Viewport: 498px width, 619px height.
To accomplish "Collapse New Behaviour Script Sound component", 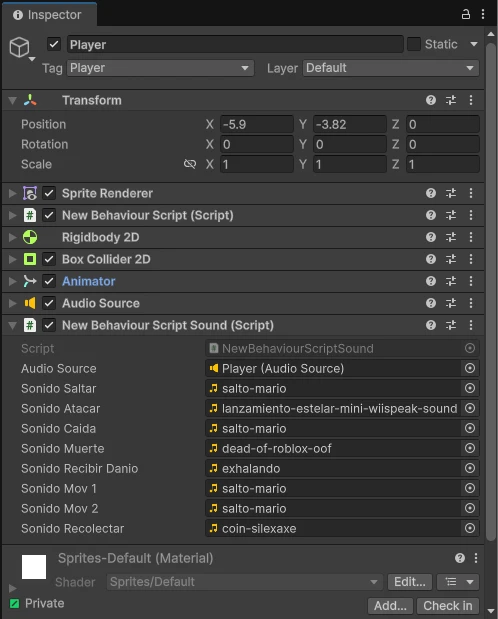I will tap(13, 325).
